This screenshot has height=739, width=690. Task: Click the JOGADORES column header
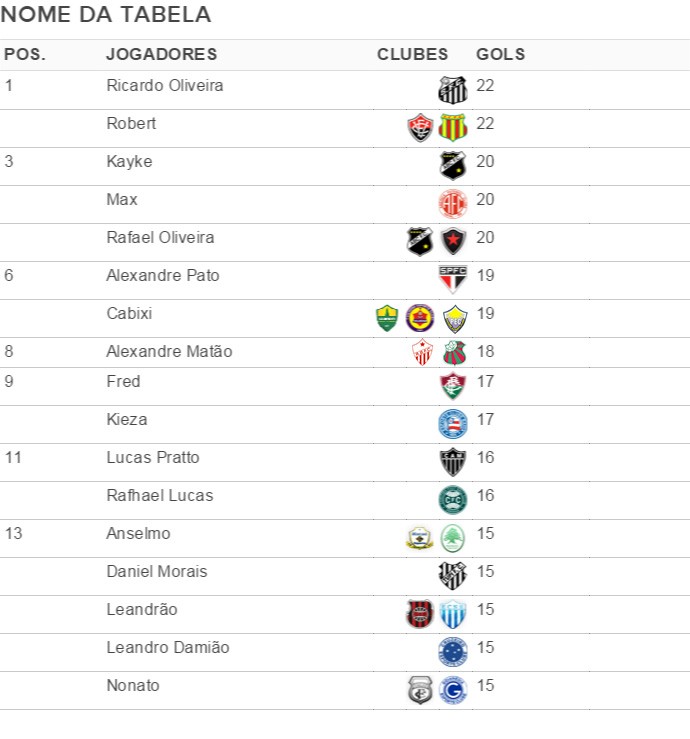click(x=162, y=54)
